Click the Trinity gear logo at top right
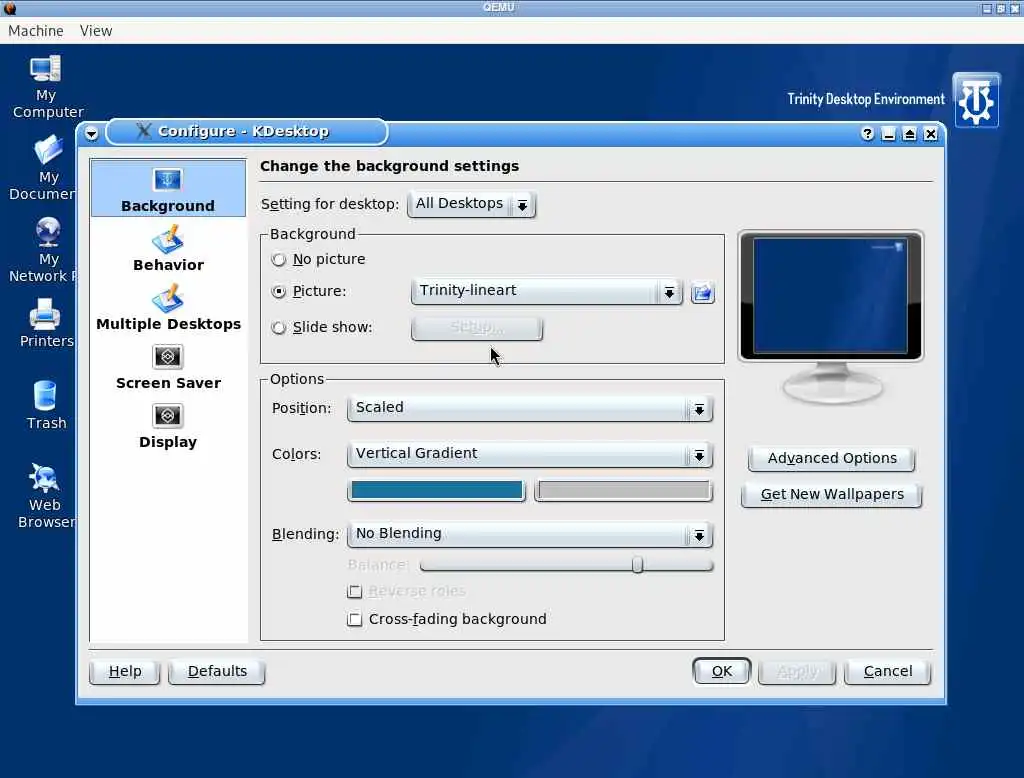Image resolution: width=1024 pixels, height=778 pixels. 976,101
